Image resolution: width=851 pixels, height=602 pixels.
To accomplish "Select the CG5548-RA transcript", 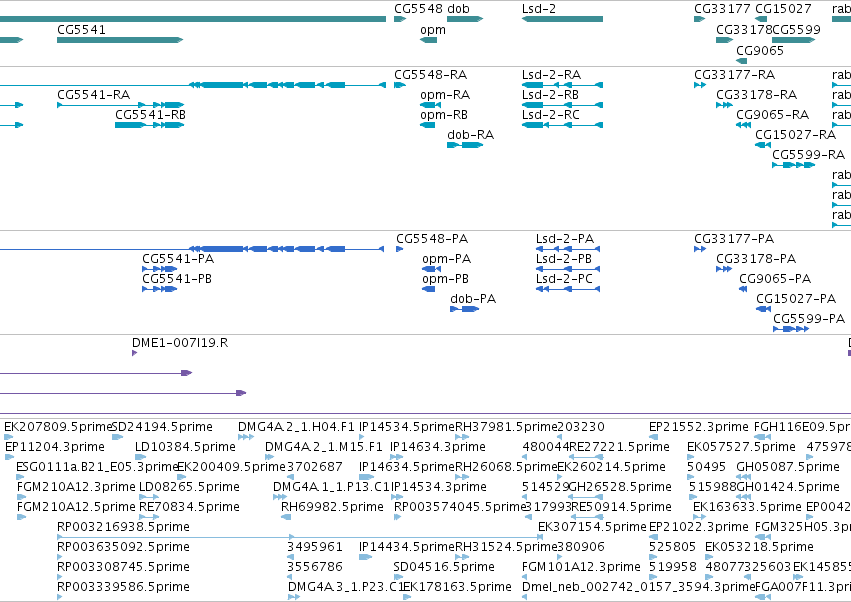I will [x=400, y=85].
